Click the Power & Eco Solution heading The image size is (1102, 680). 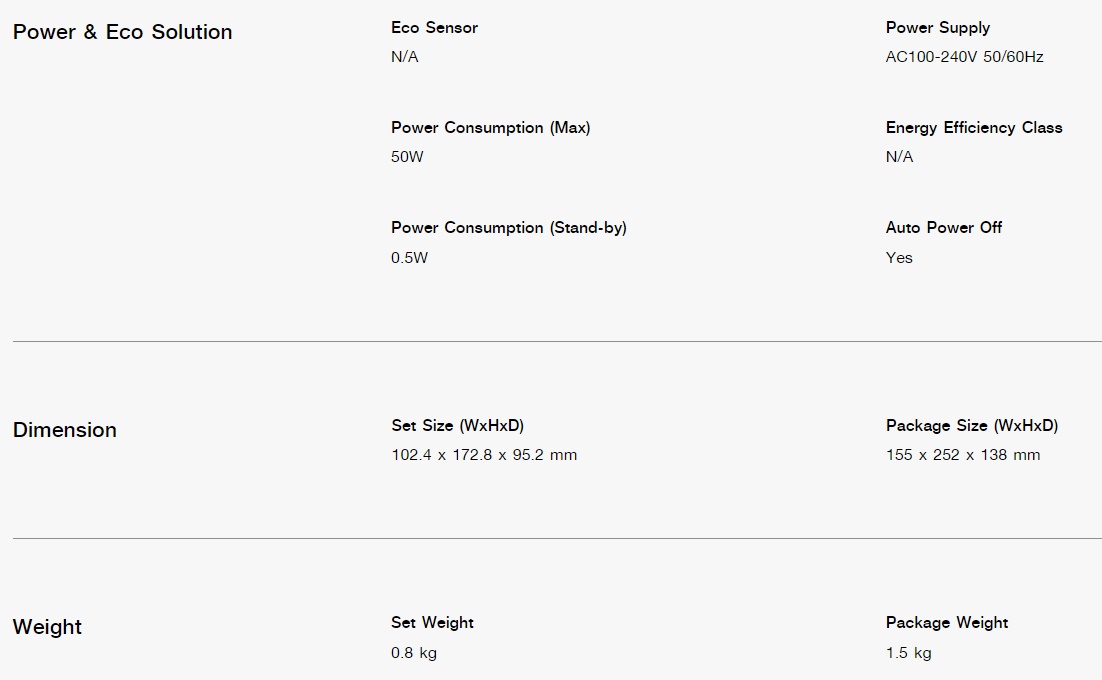(122, 32)
